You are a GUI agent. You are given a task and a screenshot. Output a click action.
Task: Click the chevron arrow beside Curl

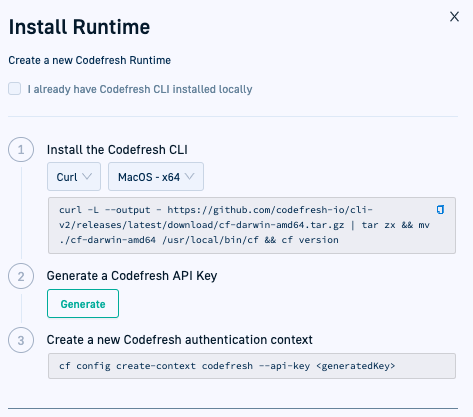87,176
